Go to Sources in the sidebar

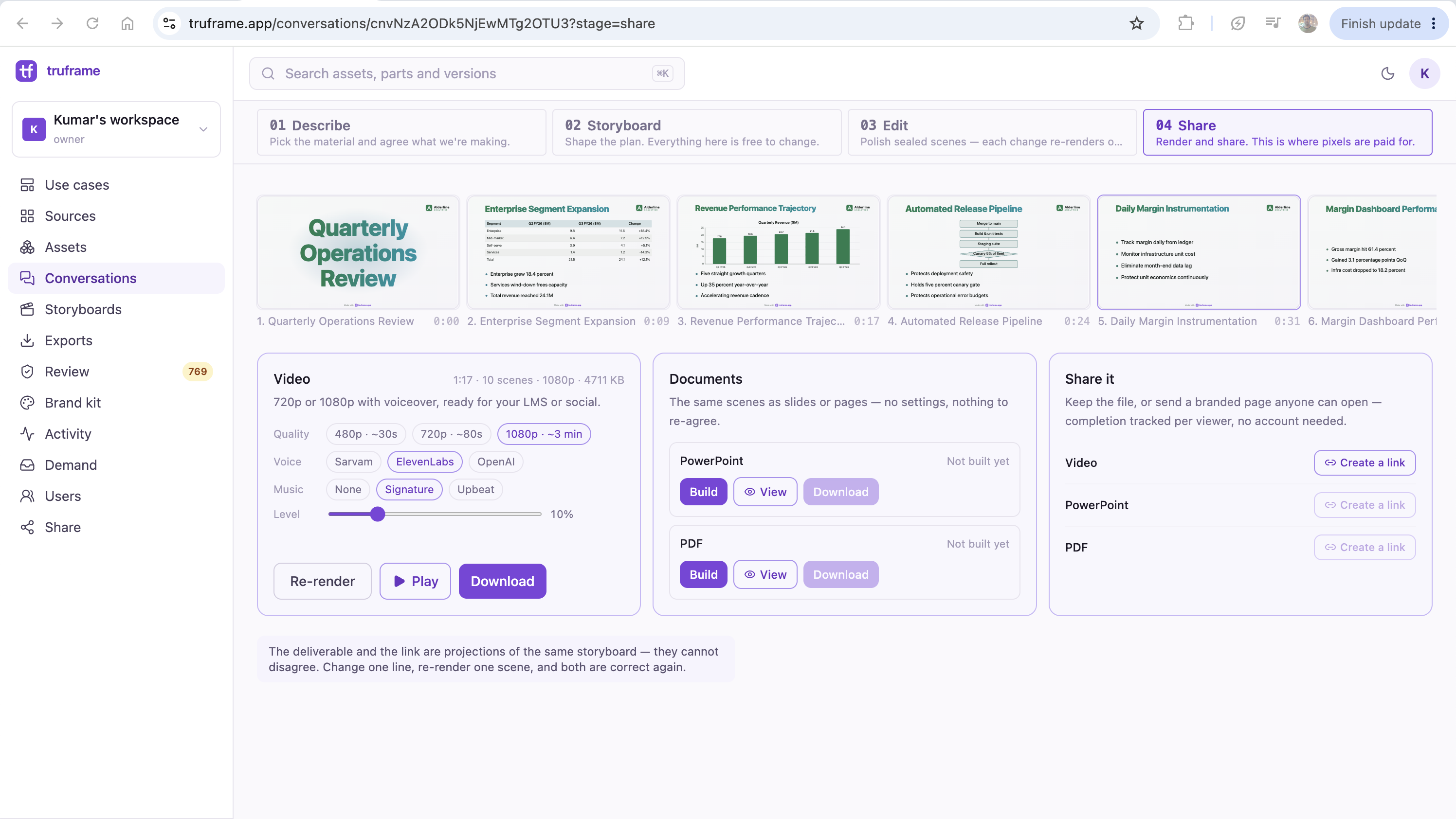pos(116,216)
